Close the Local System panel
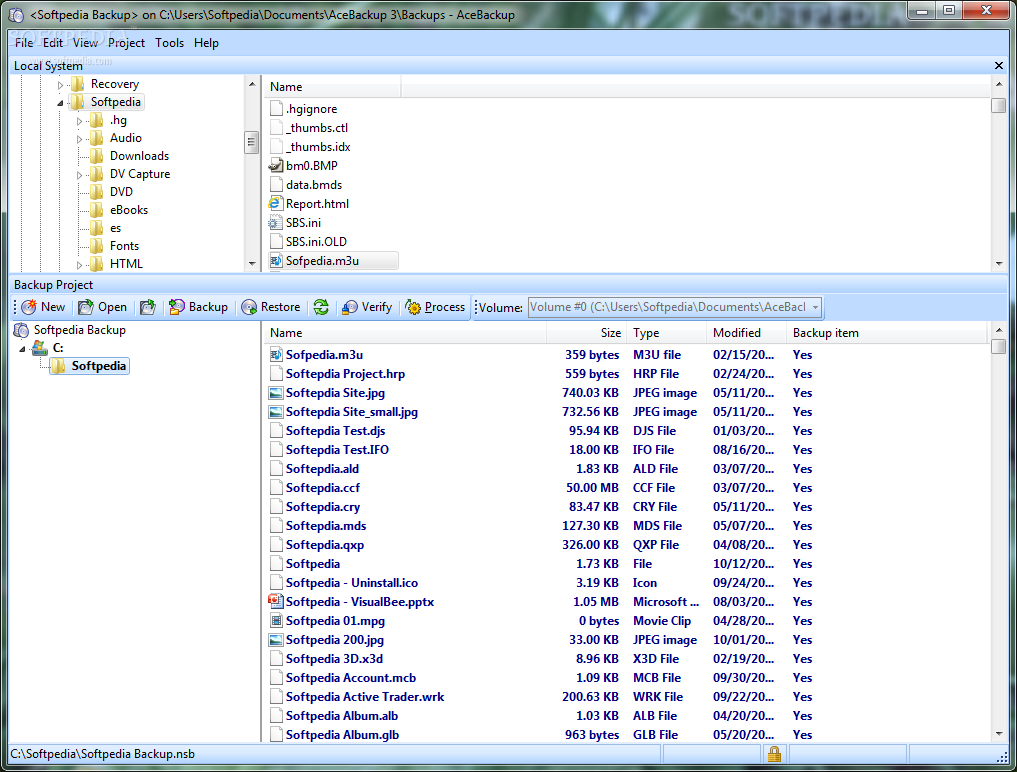This screenshot has width=1017, height=772. 999,66
